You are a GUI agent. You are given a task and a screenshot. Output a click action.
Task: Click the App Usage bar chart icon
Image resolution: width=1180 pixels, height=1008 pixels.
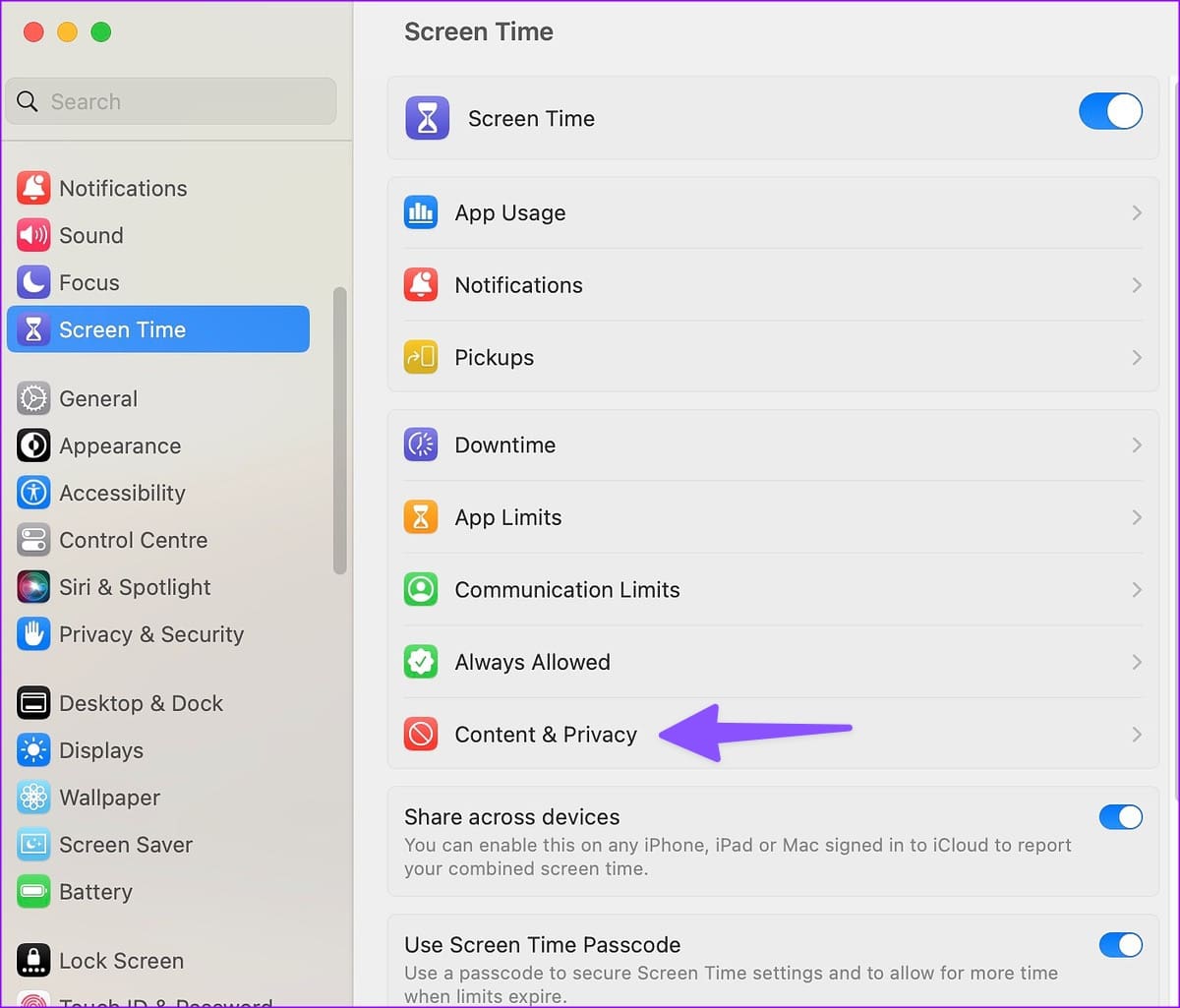tap(421, 212)
